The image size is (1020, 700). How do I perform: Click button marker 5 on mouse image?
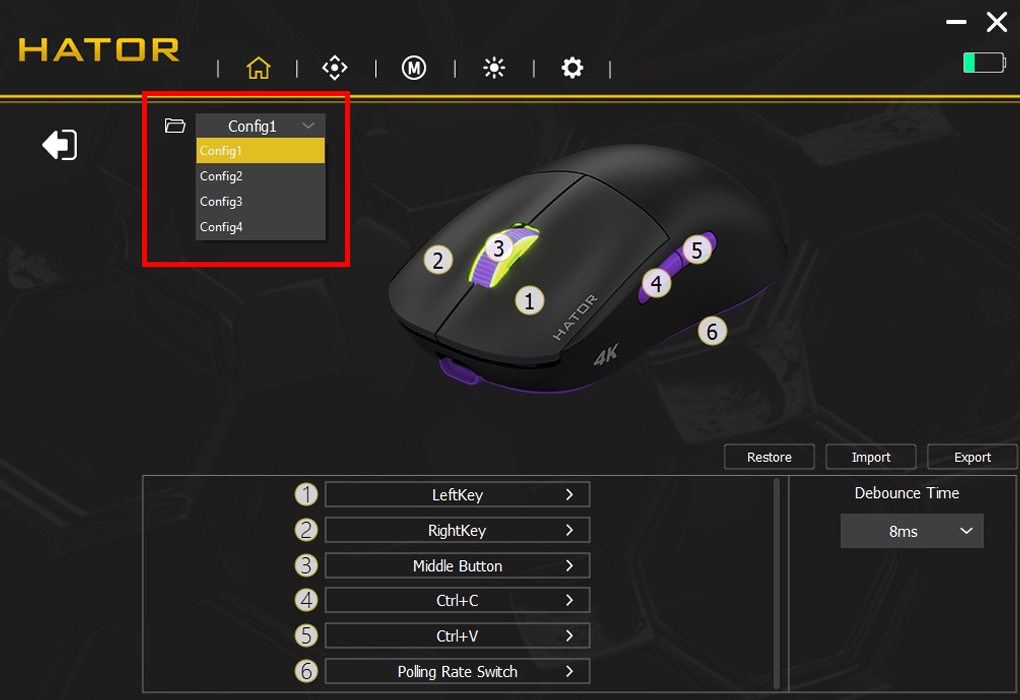tap(697, 250)
